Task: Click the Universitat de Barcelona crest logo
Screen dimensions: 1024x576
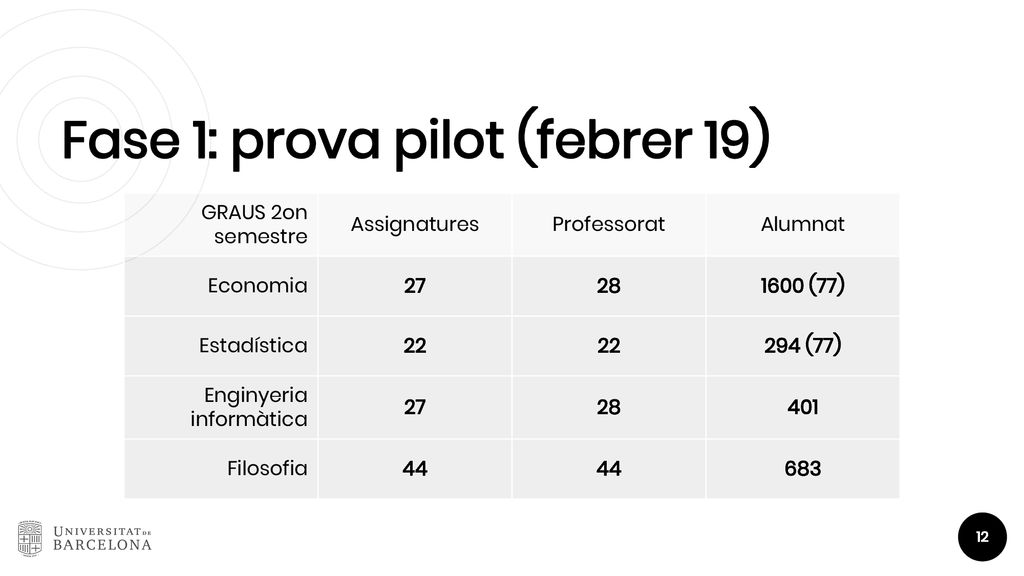Action: coord(30,538)
